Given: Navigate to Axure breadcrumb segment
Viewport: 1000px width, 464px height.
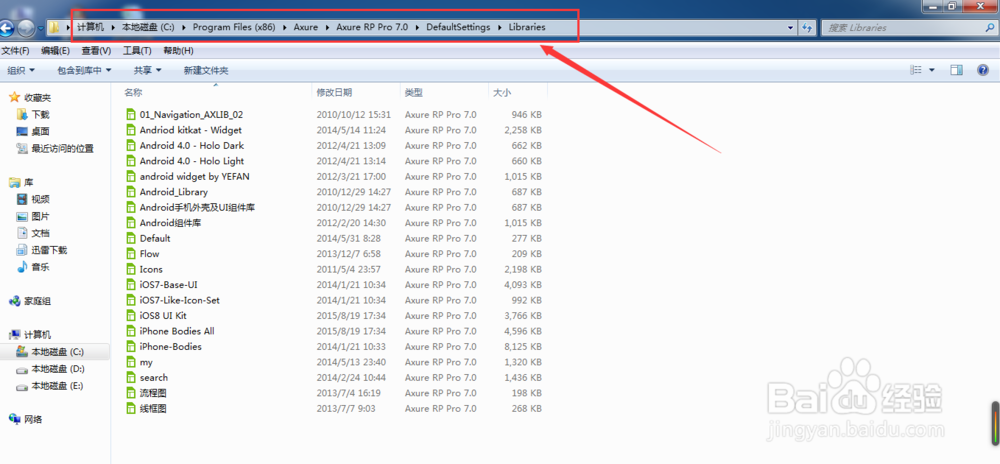Looking at the screenshot, I should coord(306,27).
